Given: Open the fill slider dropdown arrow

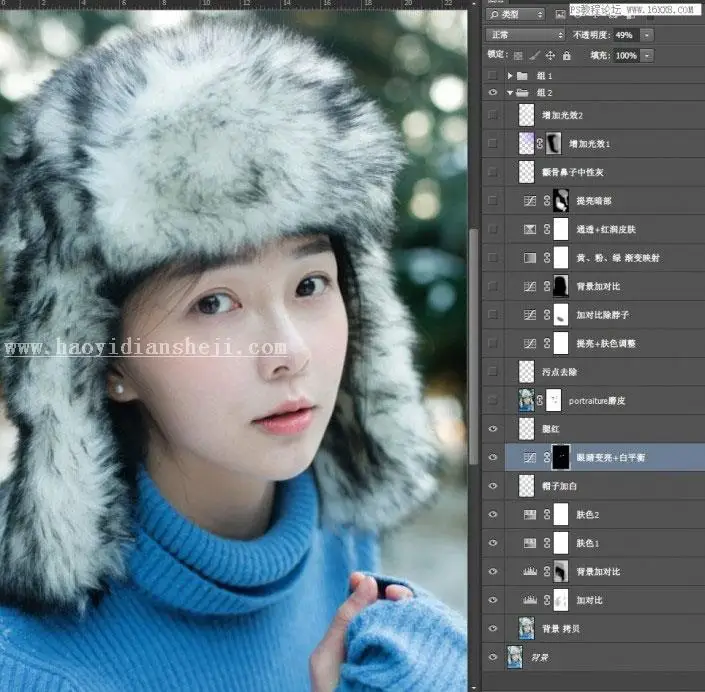Looking at the screenshot, I should [647, 56].
